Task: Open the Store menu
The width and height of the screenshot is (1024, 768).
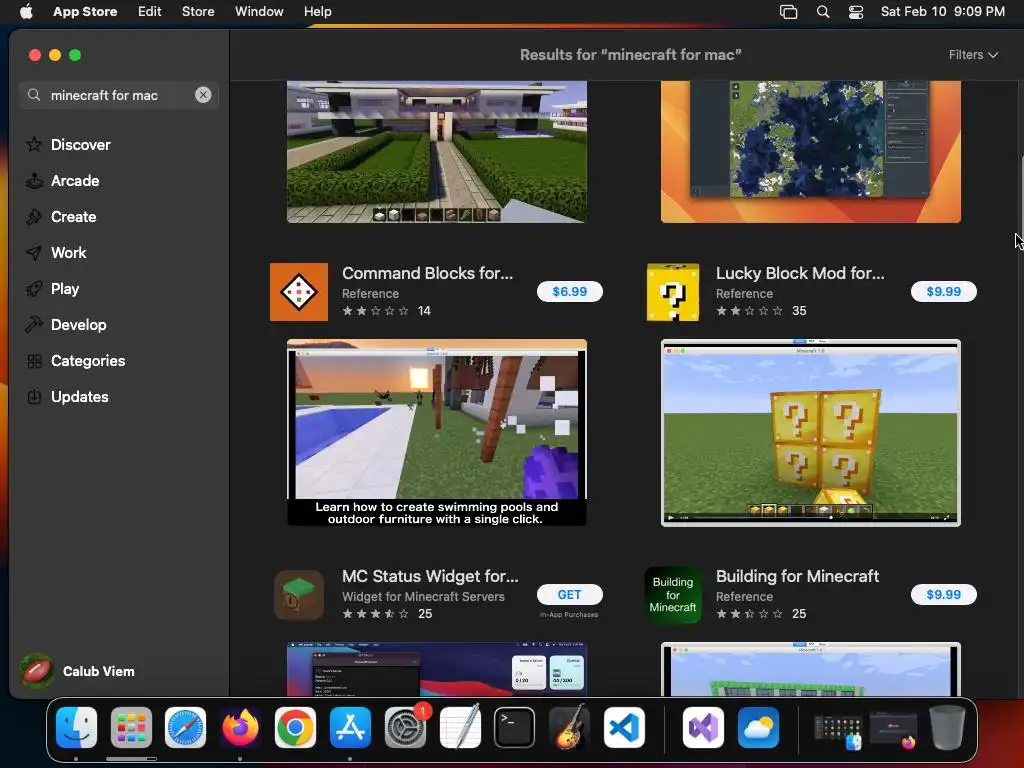Action: [198, 11]
